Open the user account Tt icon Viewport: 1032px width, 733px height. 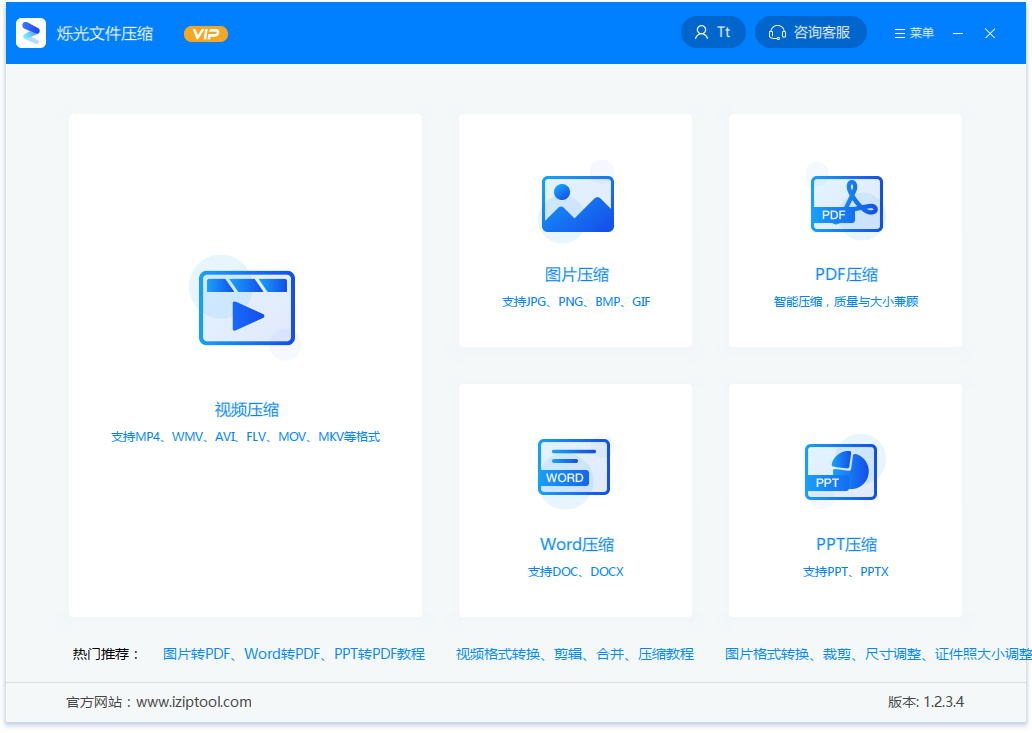pos(713,31)
